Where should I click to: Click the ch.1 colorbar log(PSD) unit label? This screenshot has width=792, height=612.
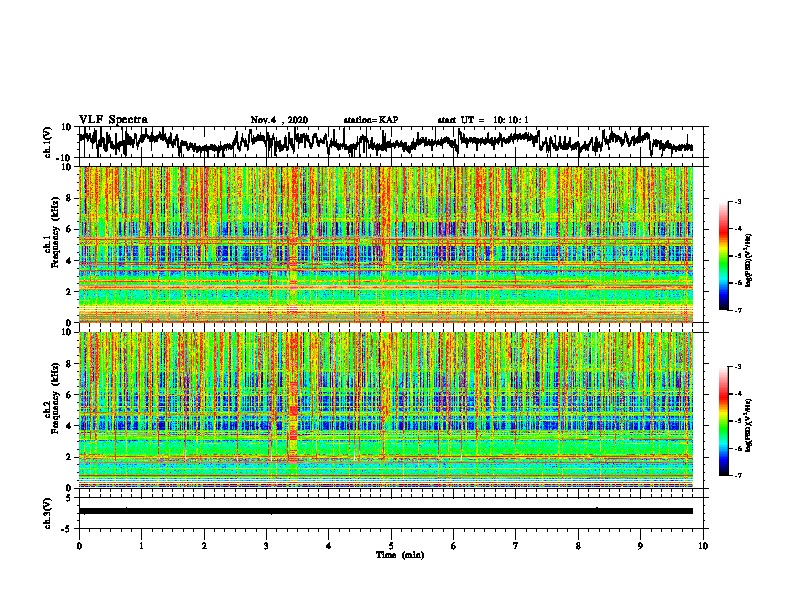point(749,261)
